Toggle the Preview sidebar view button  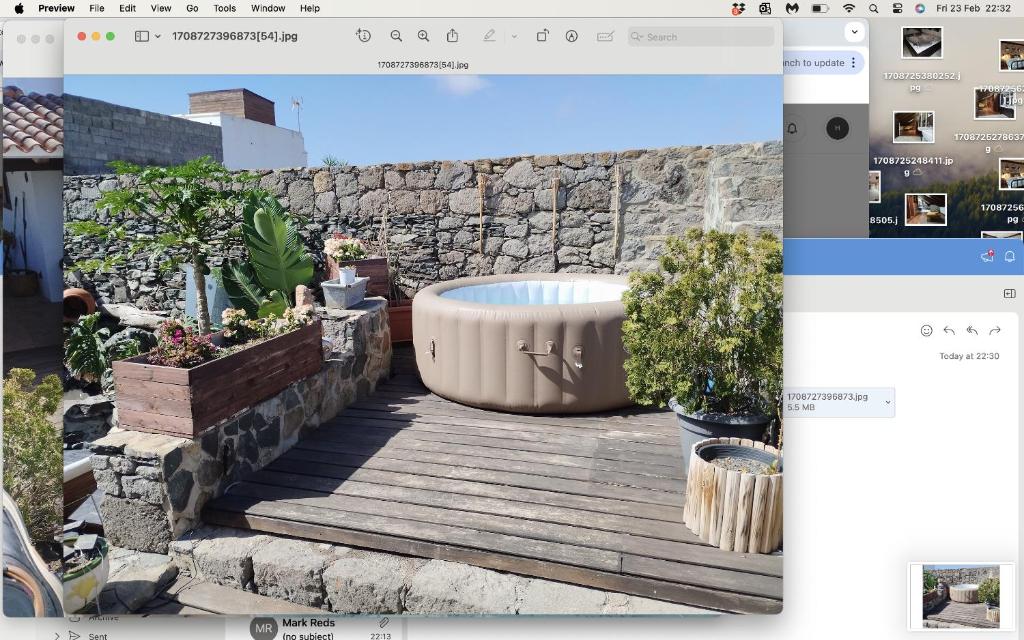[142, 37]
